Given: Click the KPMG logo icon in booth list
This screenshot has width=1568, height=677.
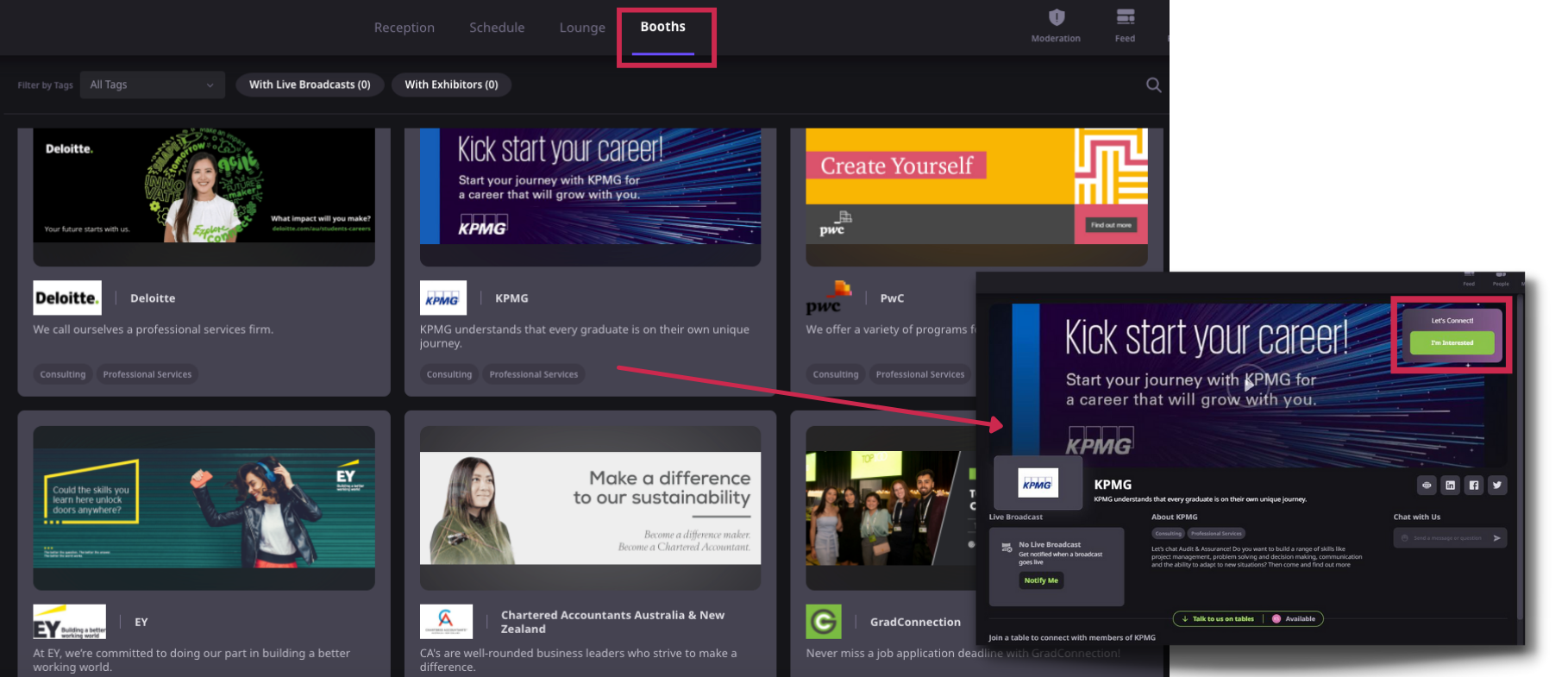Looking at the screenshot, I should 442,298.
